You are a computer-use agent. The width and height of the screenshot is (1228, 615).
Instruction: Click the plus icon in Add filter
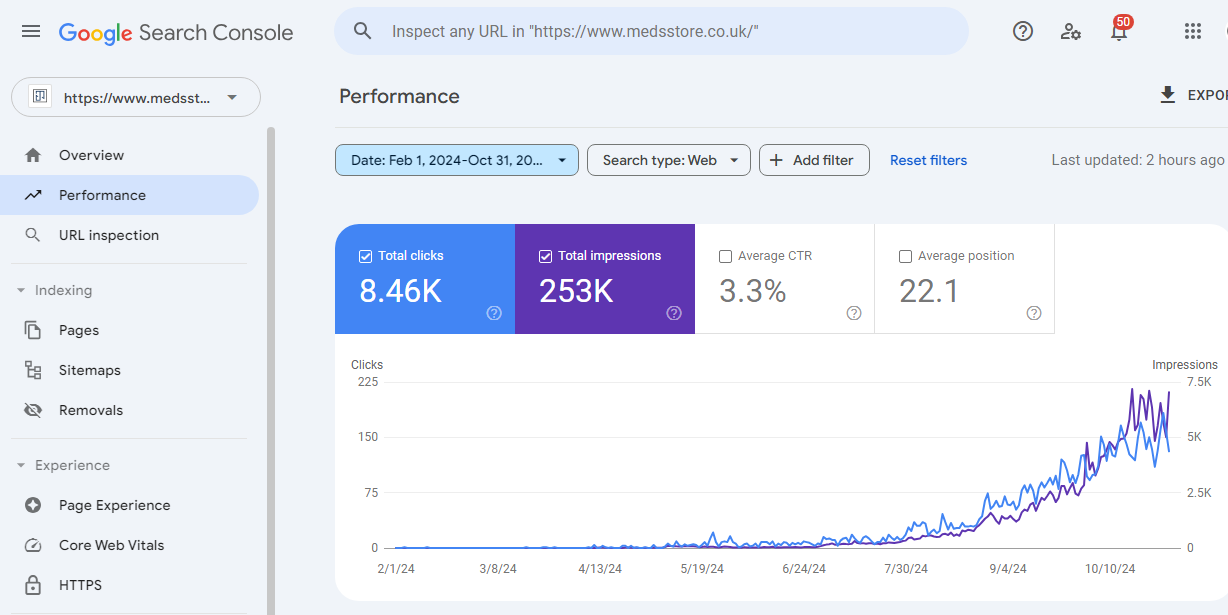[776, 160]
